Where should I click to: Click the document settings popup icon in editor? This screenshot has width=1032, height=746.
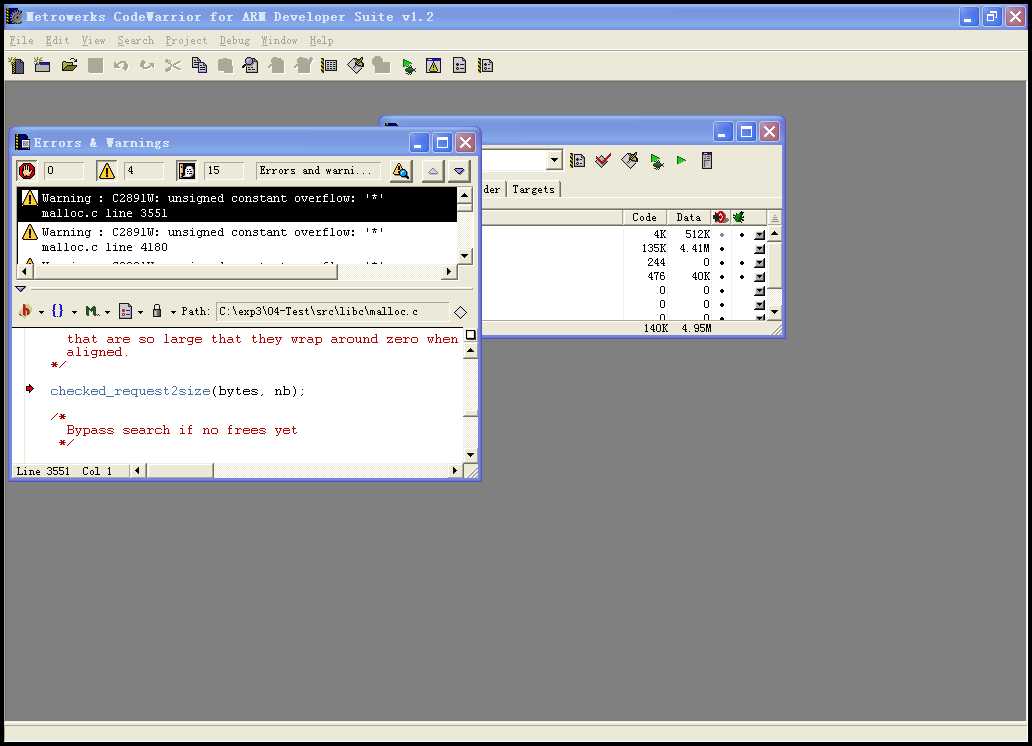click(125, 311)
